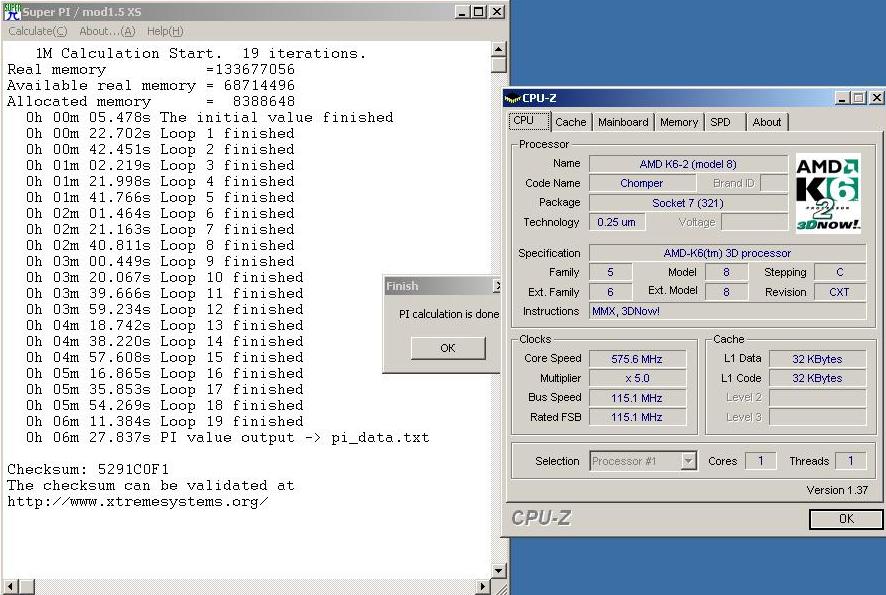Click OK in the Finish dialog

coord(448,348)
